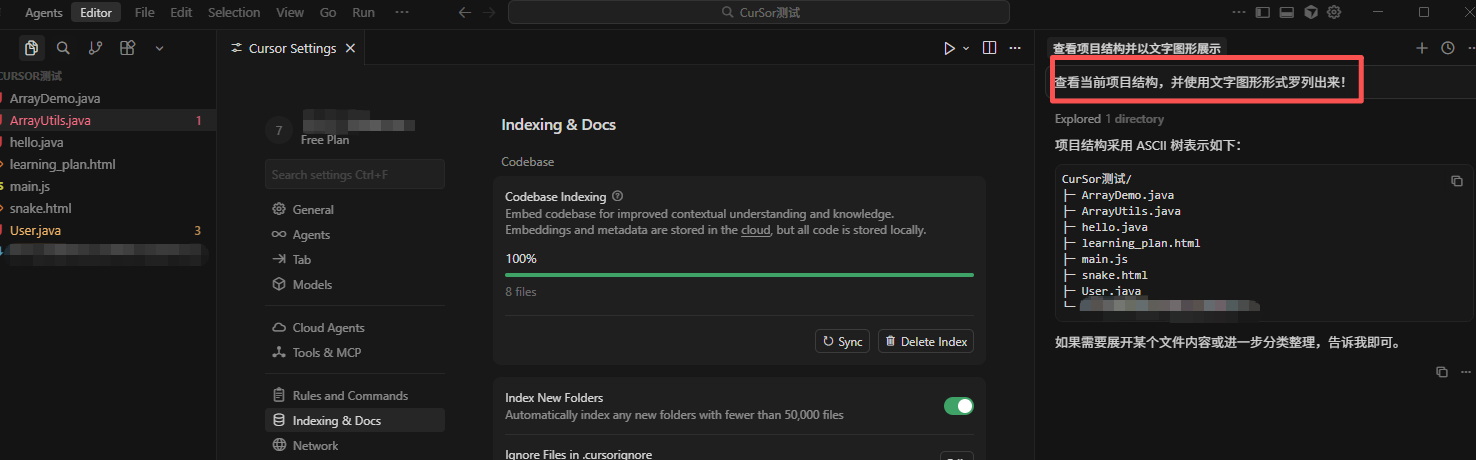Open the Search view in sidebar
1476x460 pixels.
click(63, 48)
